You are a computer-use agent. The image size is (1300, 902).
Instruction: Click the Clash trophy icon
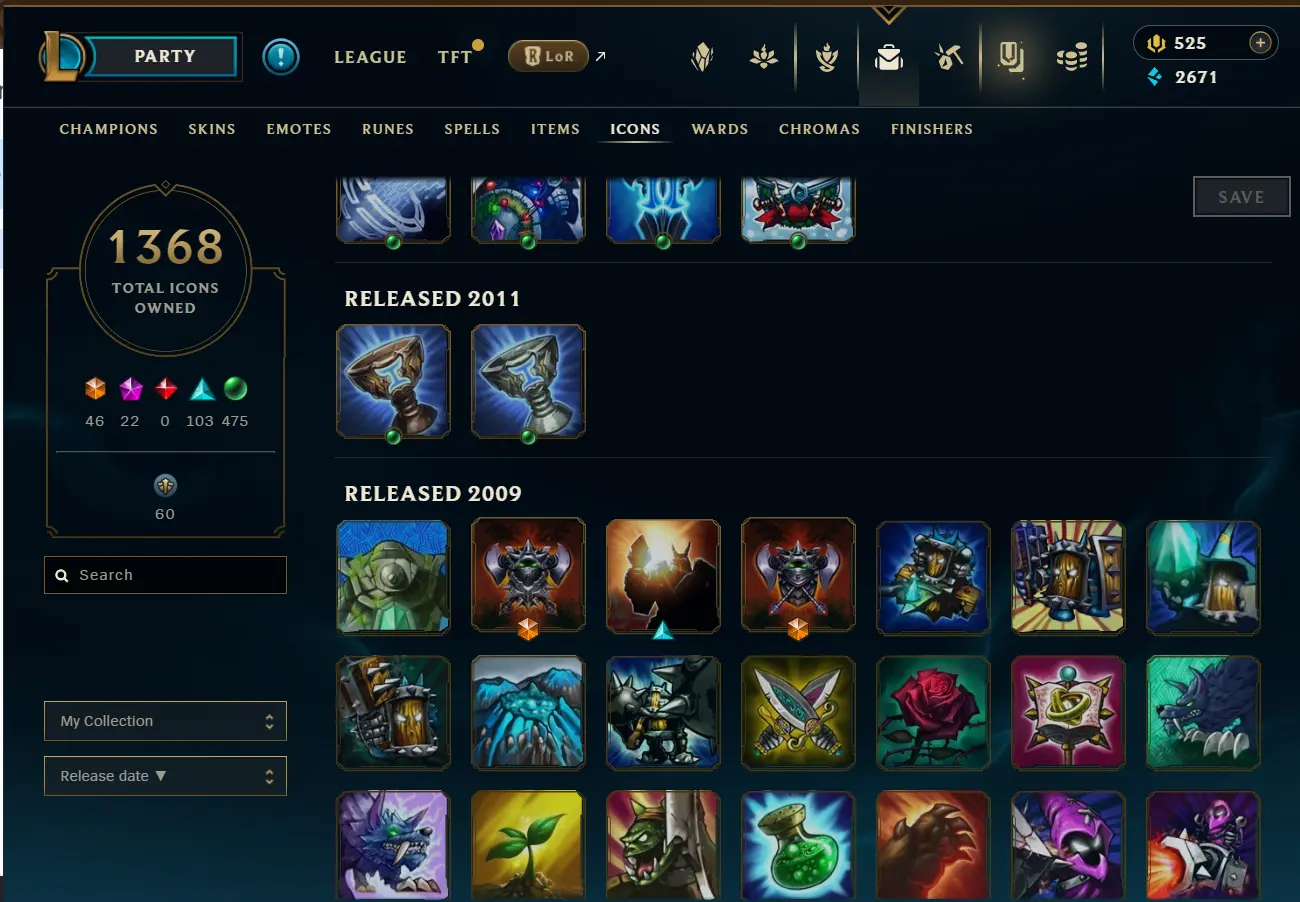[x=826, y=58]
